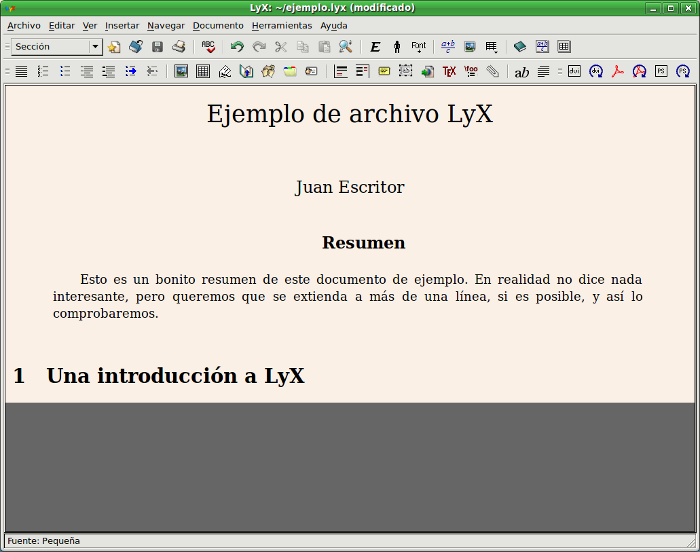Open the Editar menu
The height and width of the screenshot is (552, 700).
pos(62,26)
